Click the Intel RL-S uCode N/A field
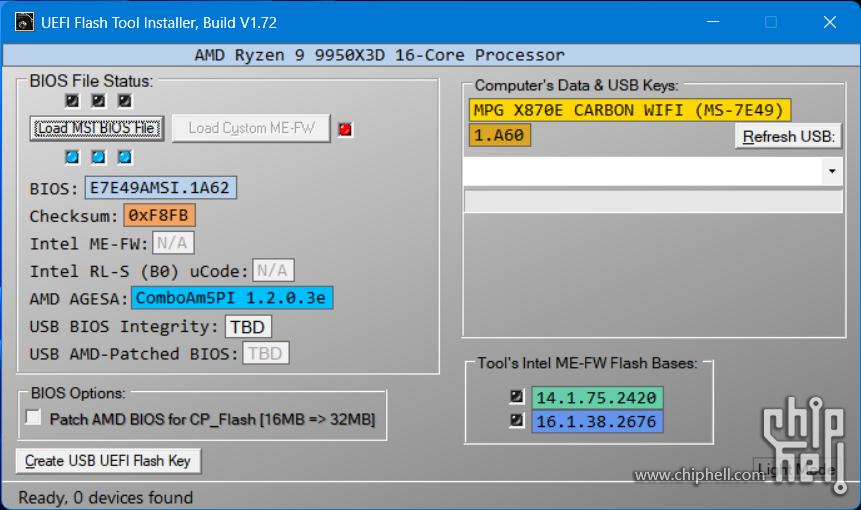Image resolution: width=861 pixels, height=510 pixels. 273,270
